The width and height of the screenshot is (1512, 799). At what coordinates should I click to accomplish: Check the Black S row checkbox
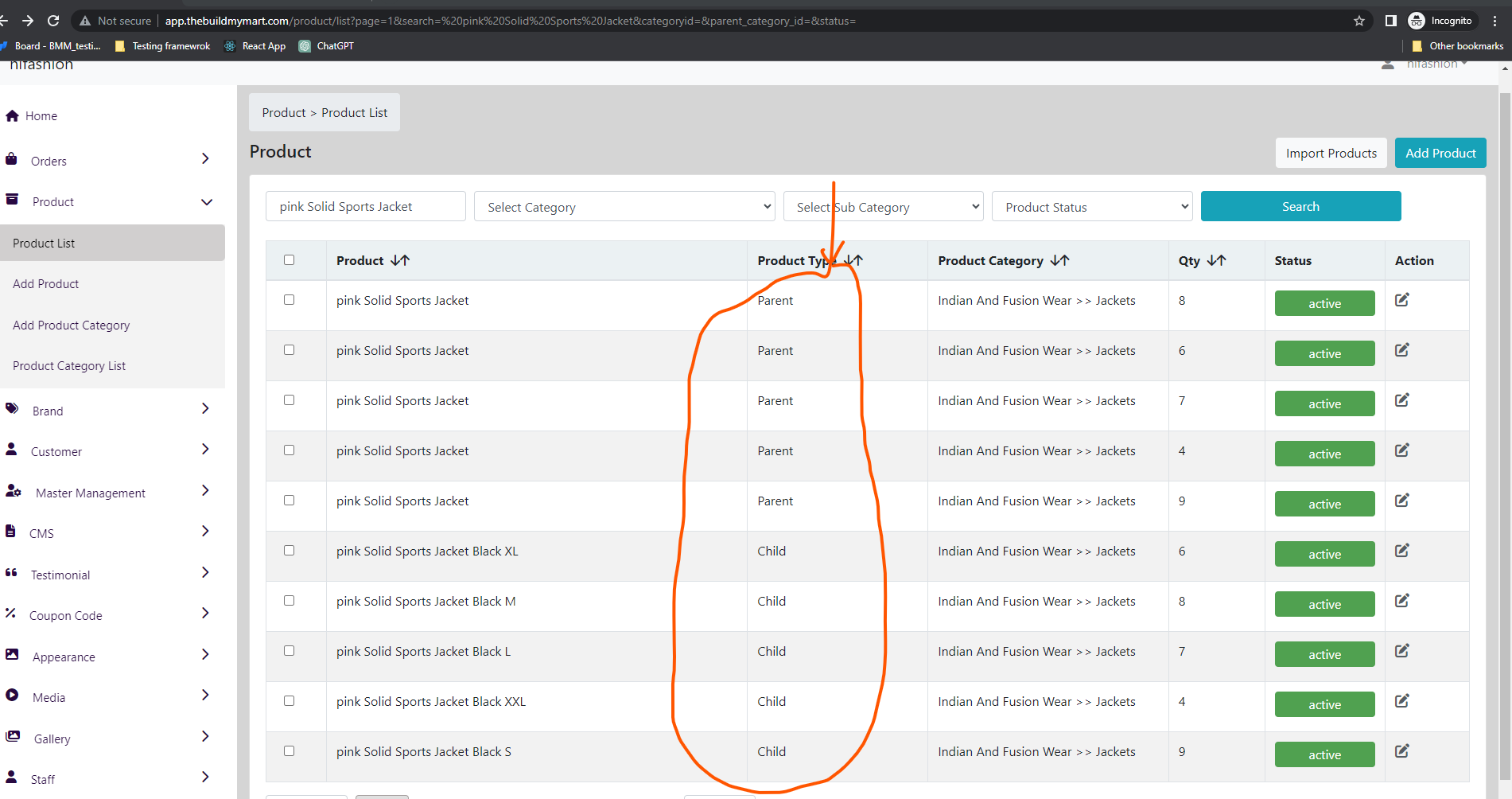289,751
